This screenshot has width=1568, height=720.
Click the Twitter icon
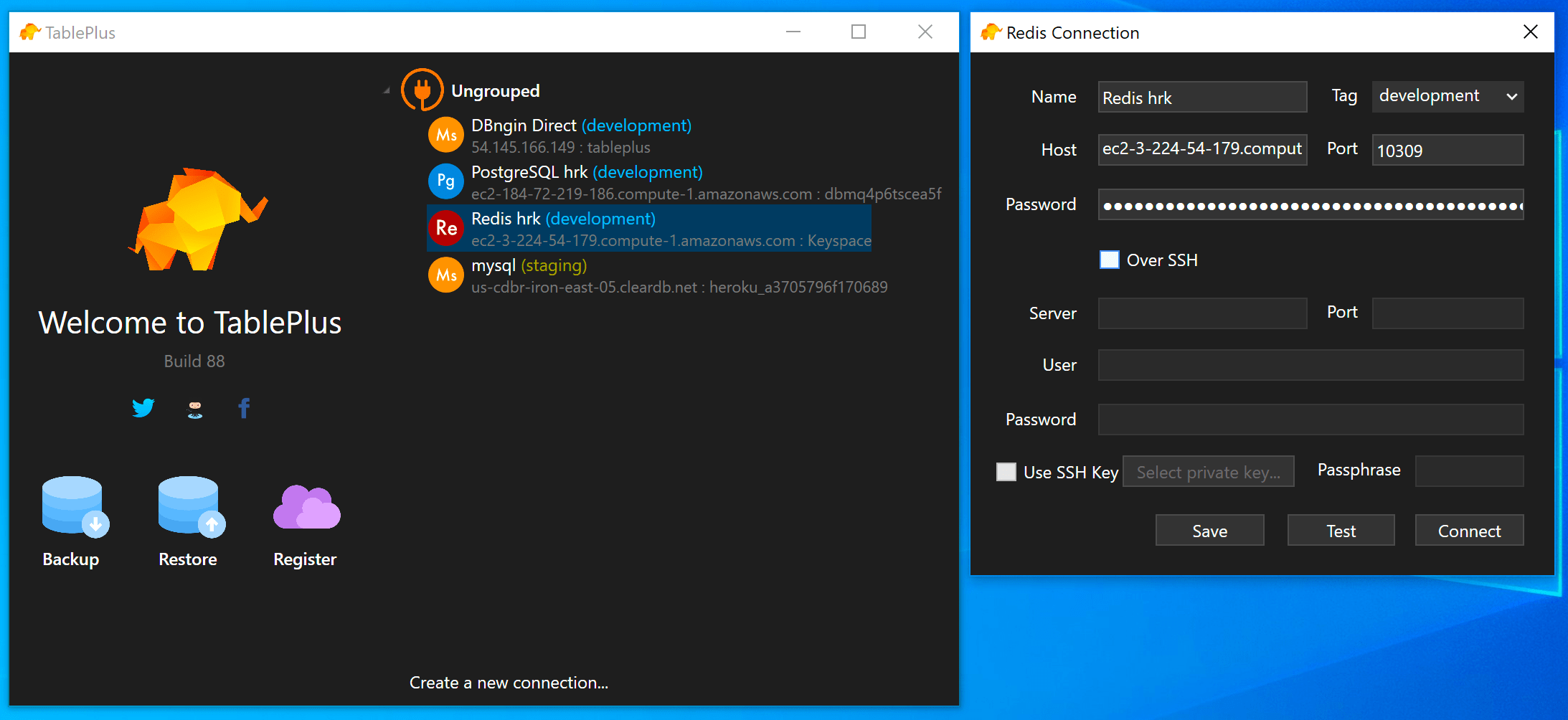pos(143,407)
